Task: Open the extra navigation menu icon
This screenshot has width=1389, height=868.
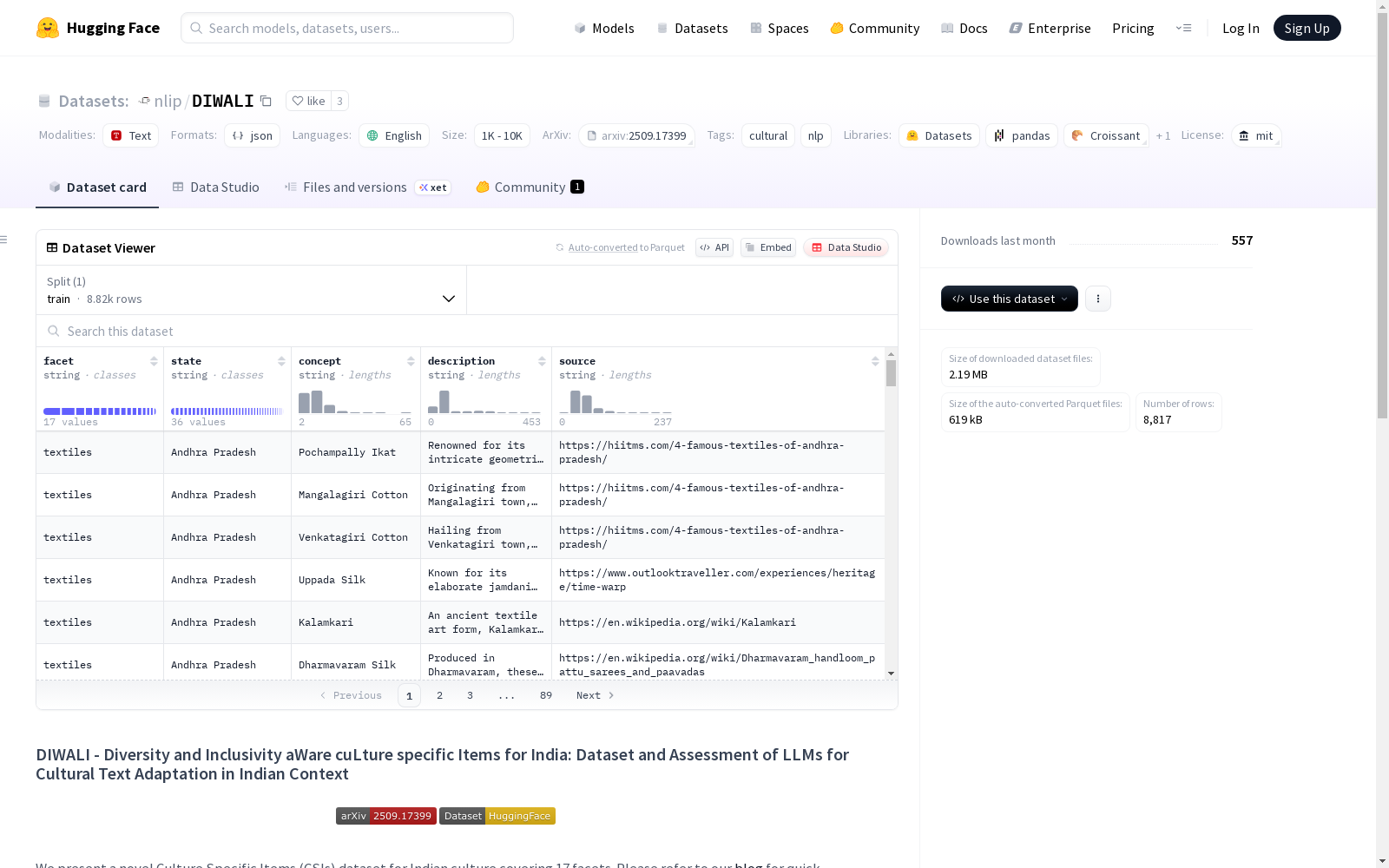Action: point(1183,28)
